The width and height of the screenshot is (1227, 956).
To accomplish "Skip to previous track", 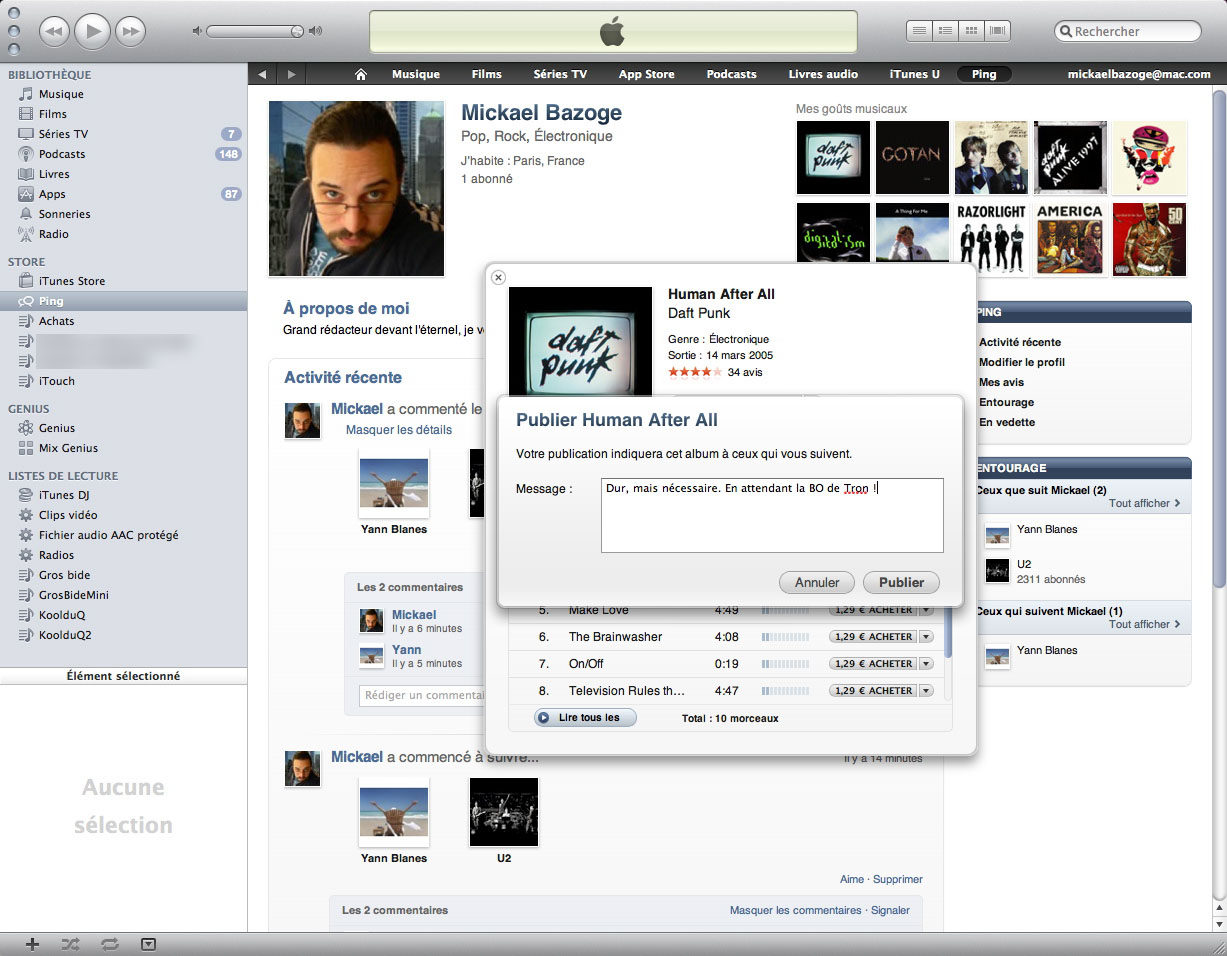I will (54, 32).
